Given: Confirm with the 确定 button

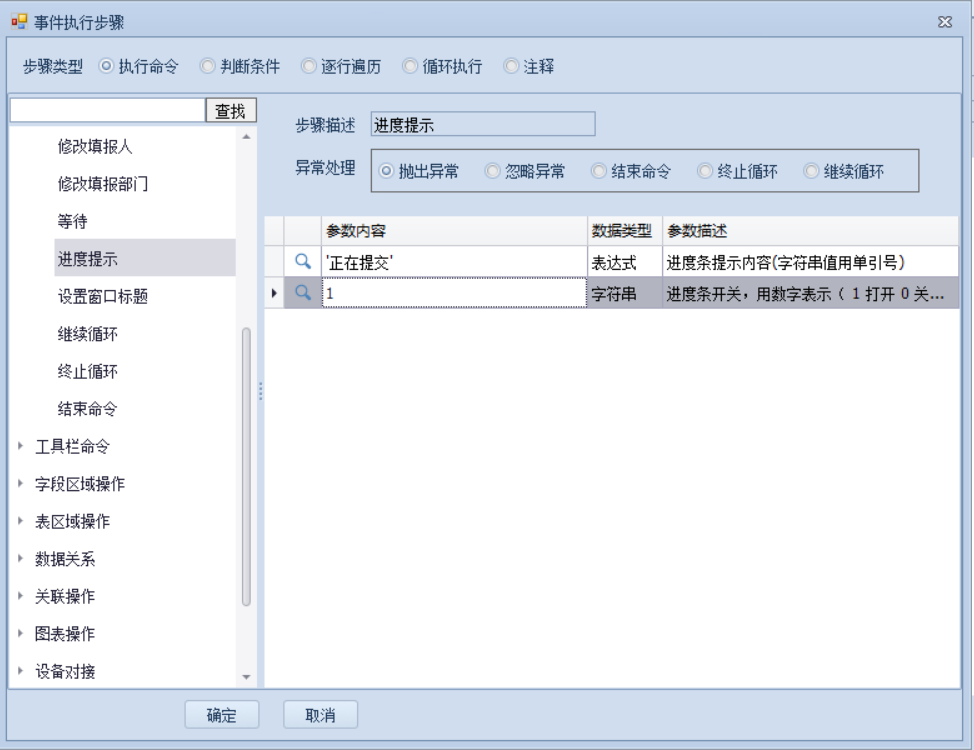Looking at the screenshot, I should click(x=221, y=715).
